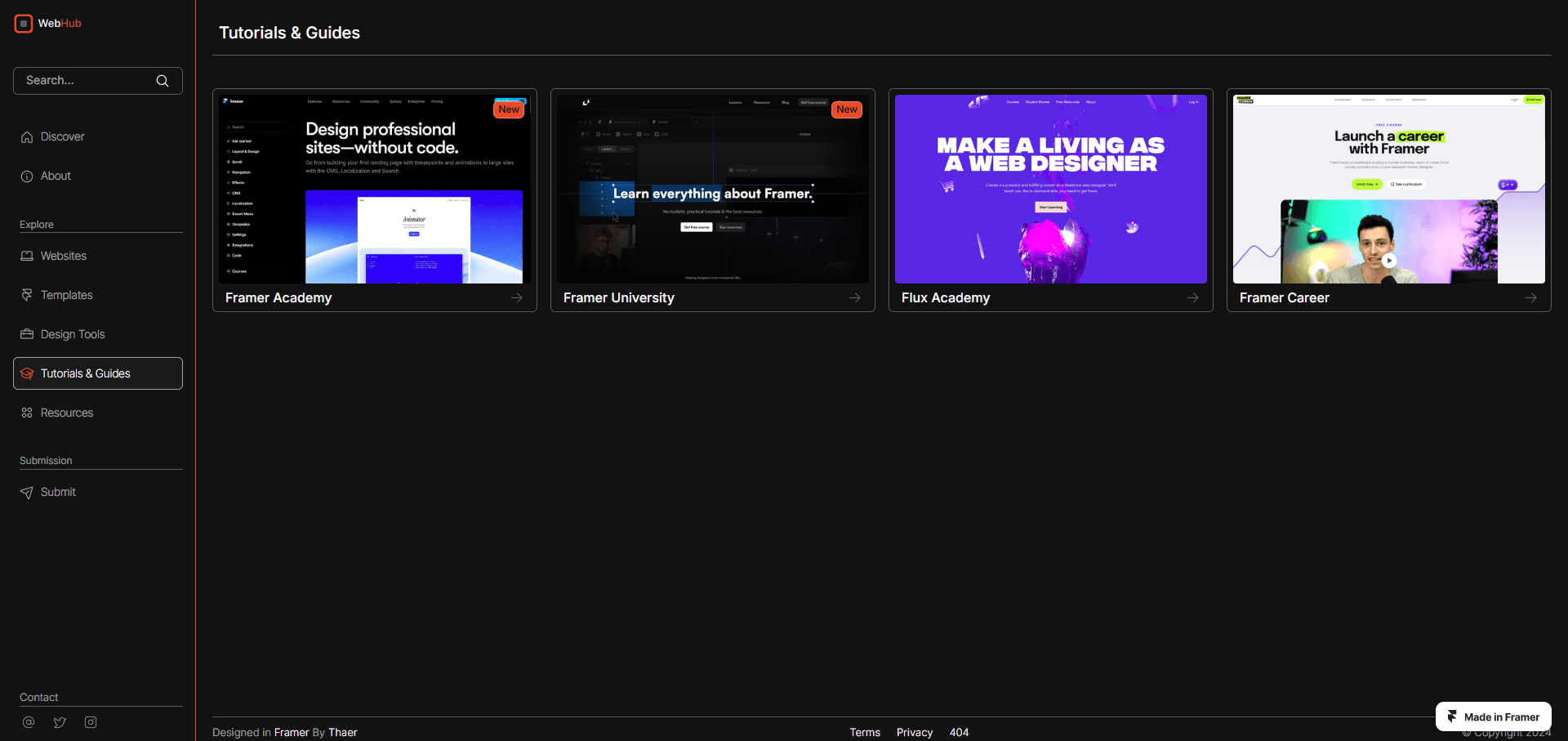Click the arrow on Framer University card
This screenshot has width=1568, height=741.
[855, 298]
